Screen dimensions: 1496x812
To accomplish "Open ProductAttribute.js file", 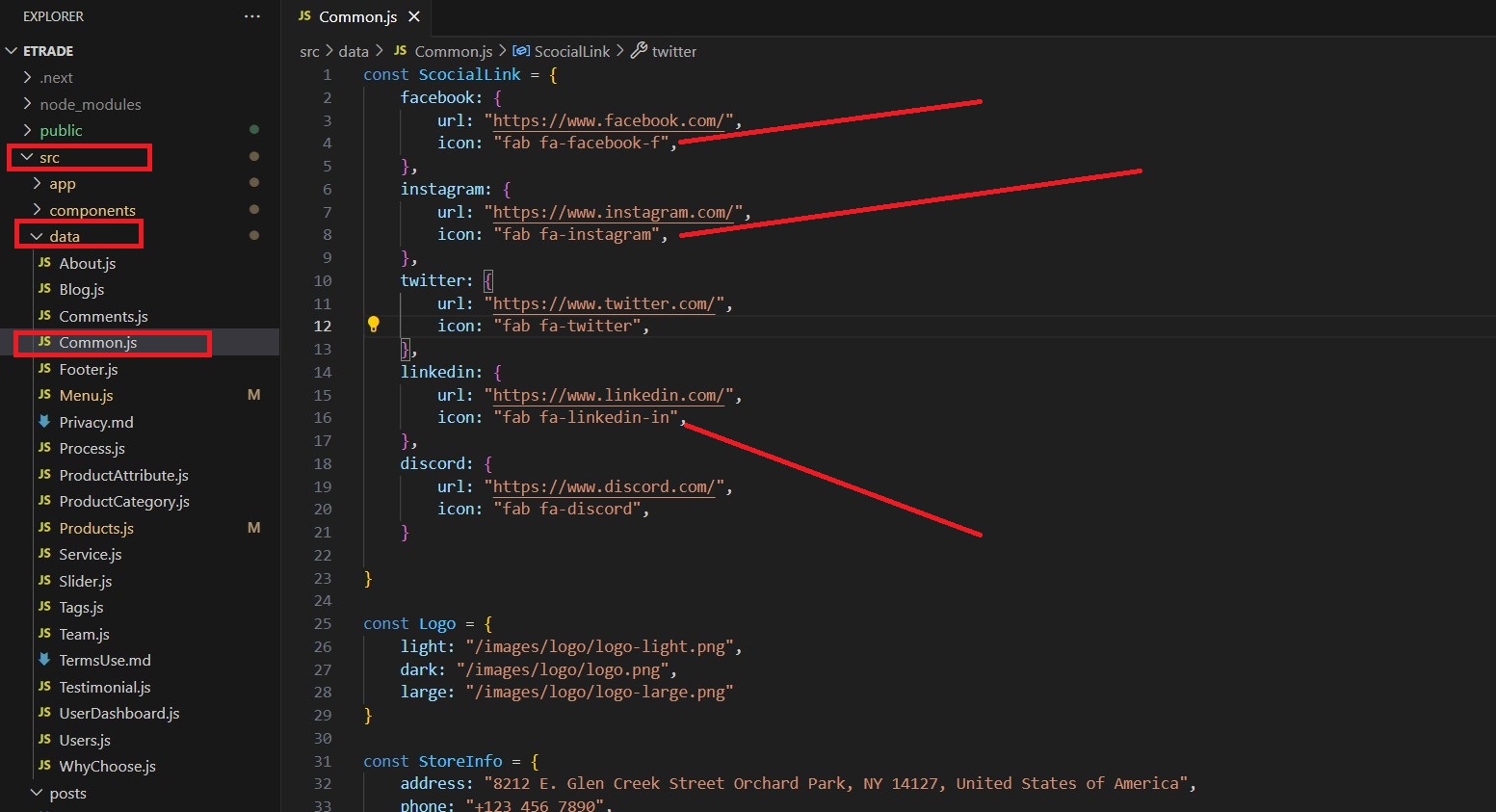I will 123,475.
